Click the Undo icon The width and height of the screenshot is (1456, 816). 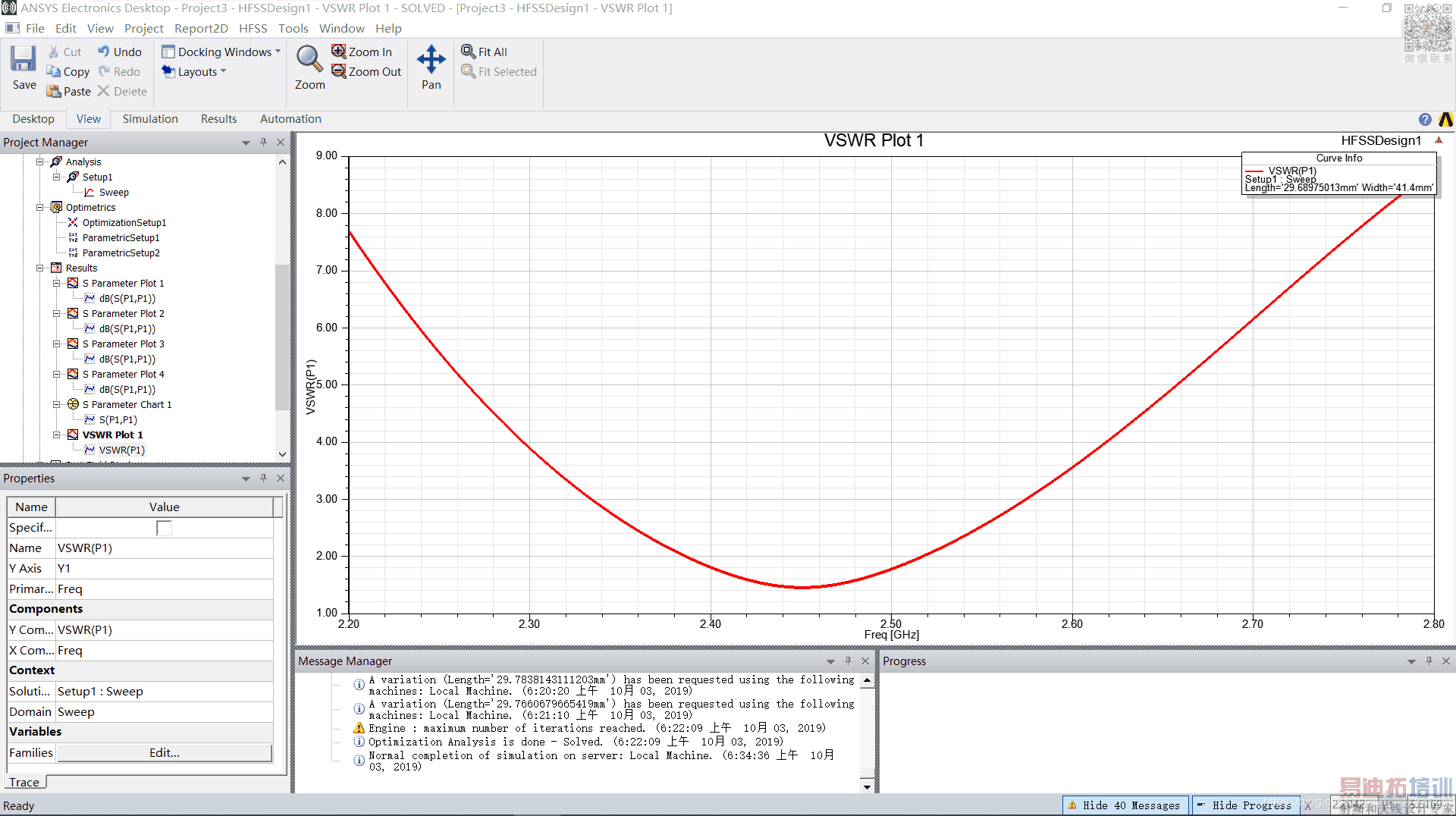pos(104,52)
